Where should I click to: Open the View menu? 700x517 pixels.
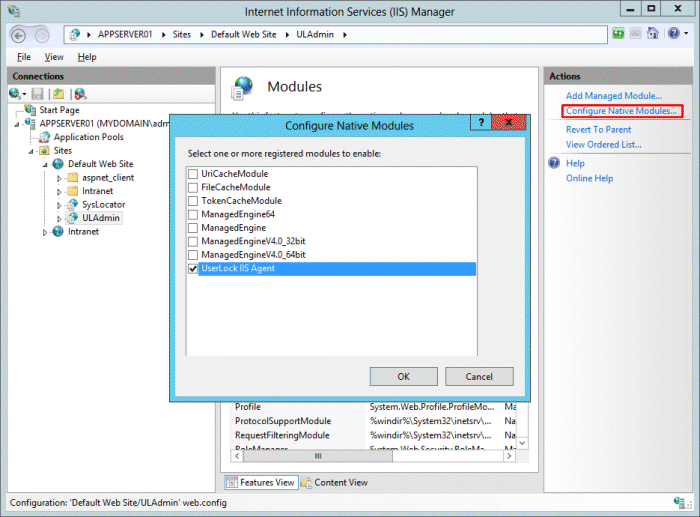(x=54, y=57)
